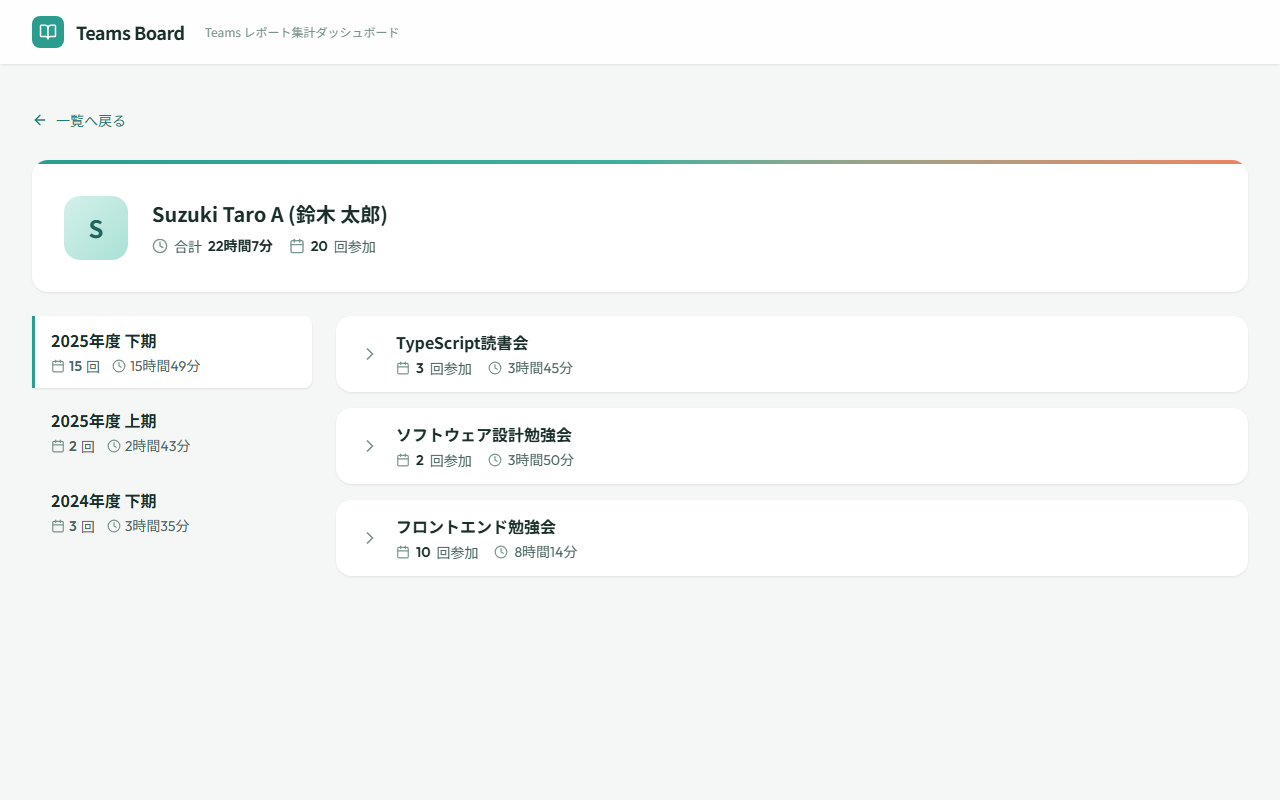Click calendar icon in TypeScript読書会 row
The height and width of the screenshot is (800, 1280).
pyautogui.click(x=403, y=368)
